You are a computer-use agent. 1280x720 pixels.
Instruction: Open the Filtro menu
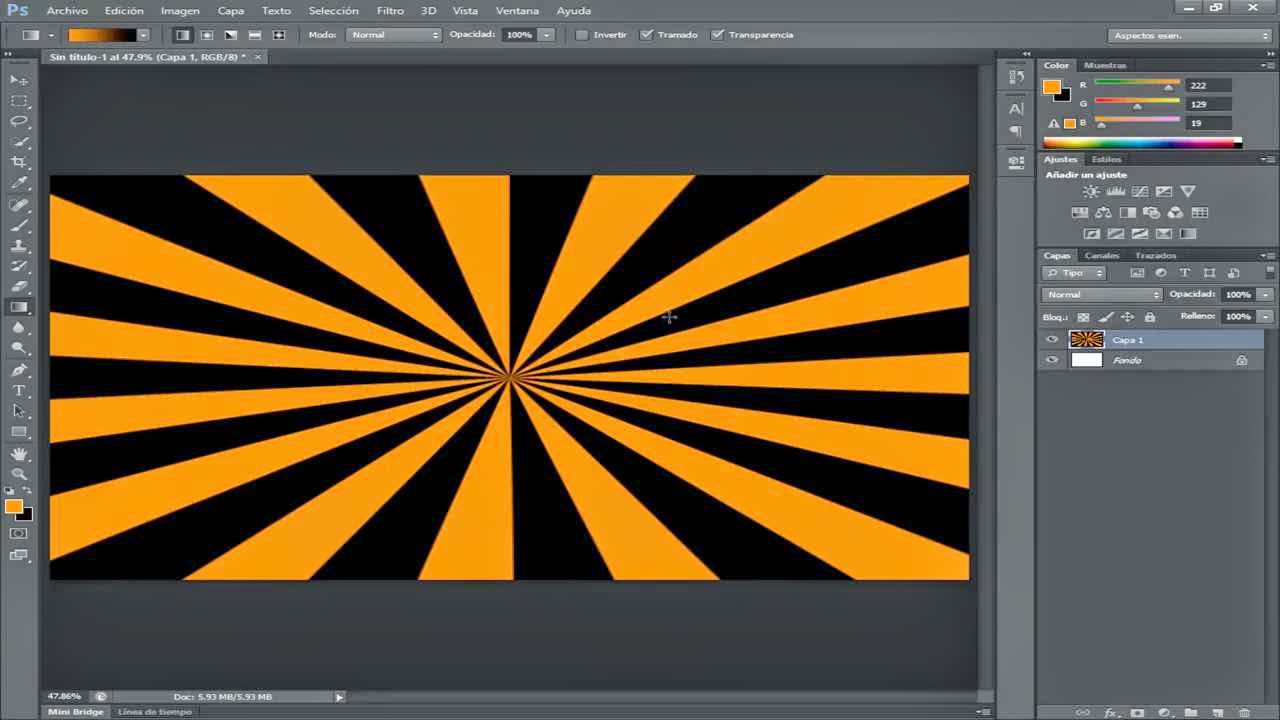pos(390,11)
